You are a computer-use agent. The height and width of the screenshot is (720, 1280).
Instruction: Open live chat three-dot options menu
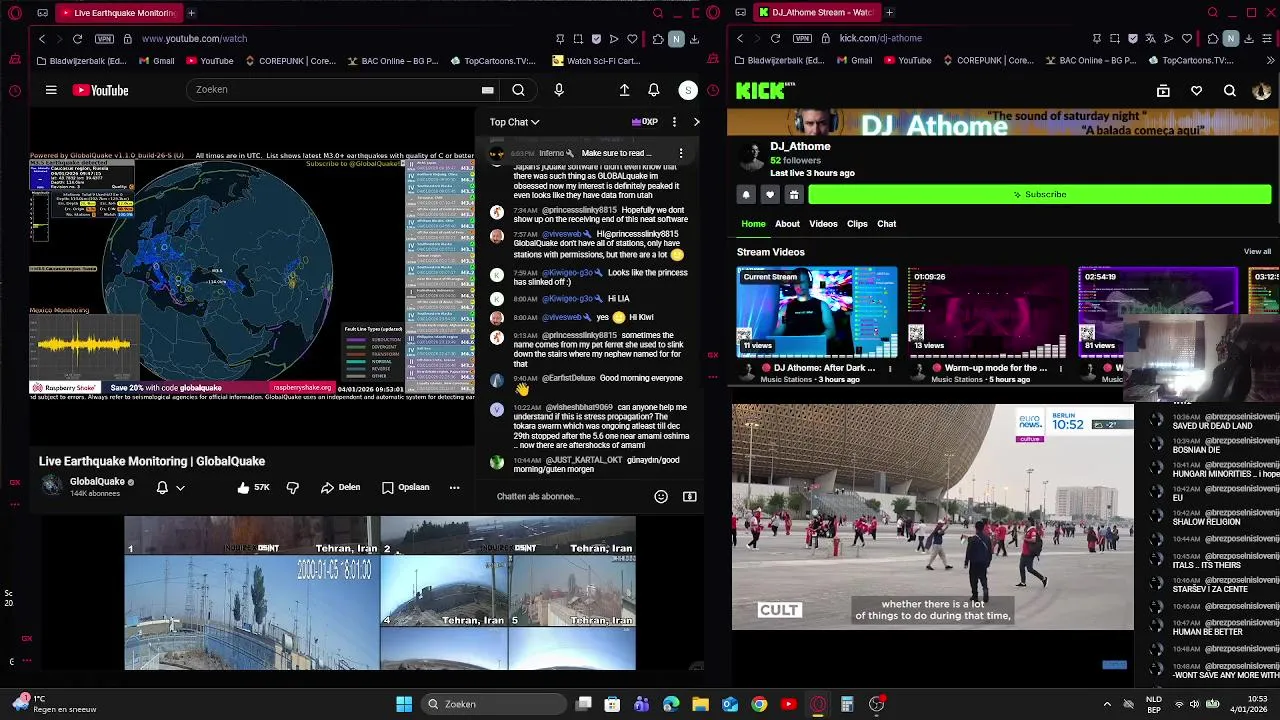[x=674, y=122]
